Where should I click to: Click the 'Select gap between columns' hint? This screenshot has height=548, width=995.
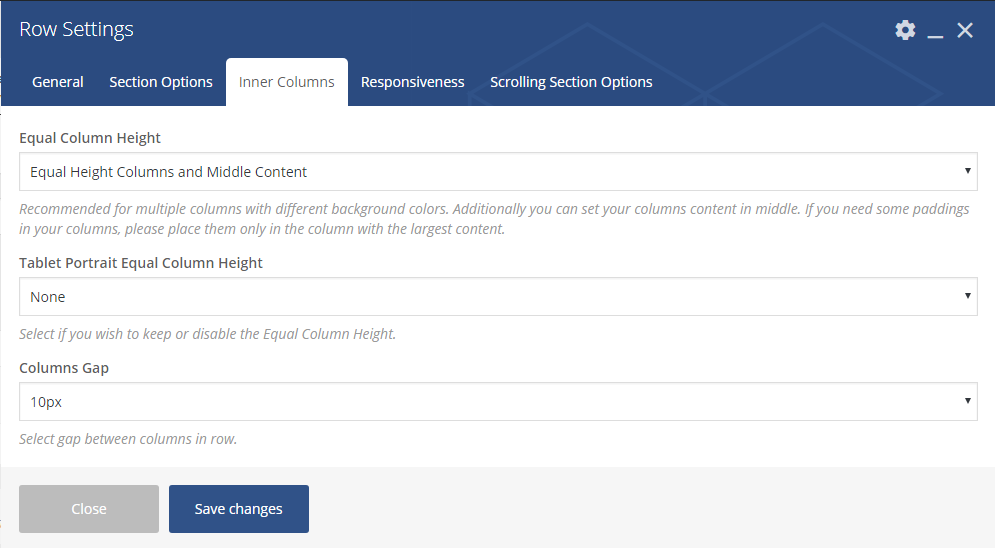tap(128, 439)
